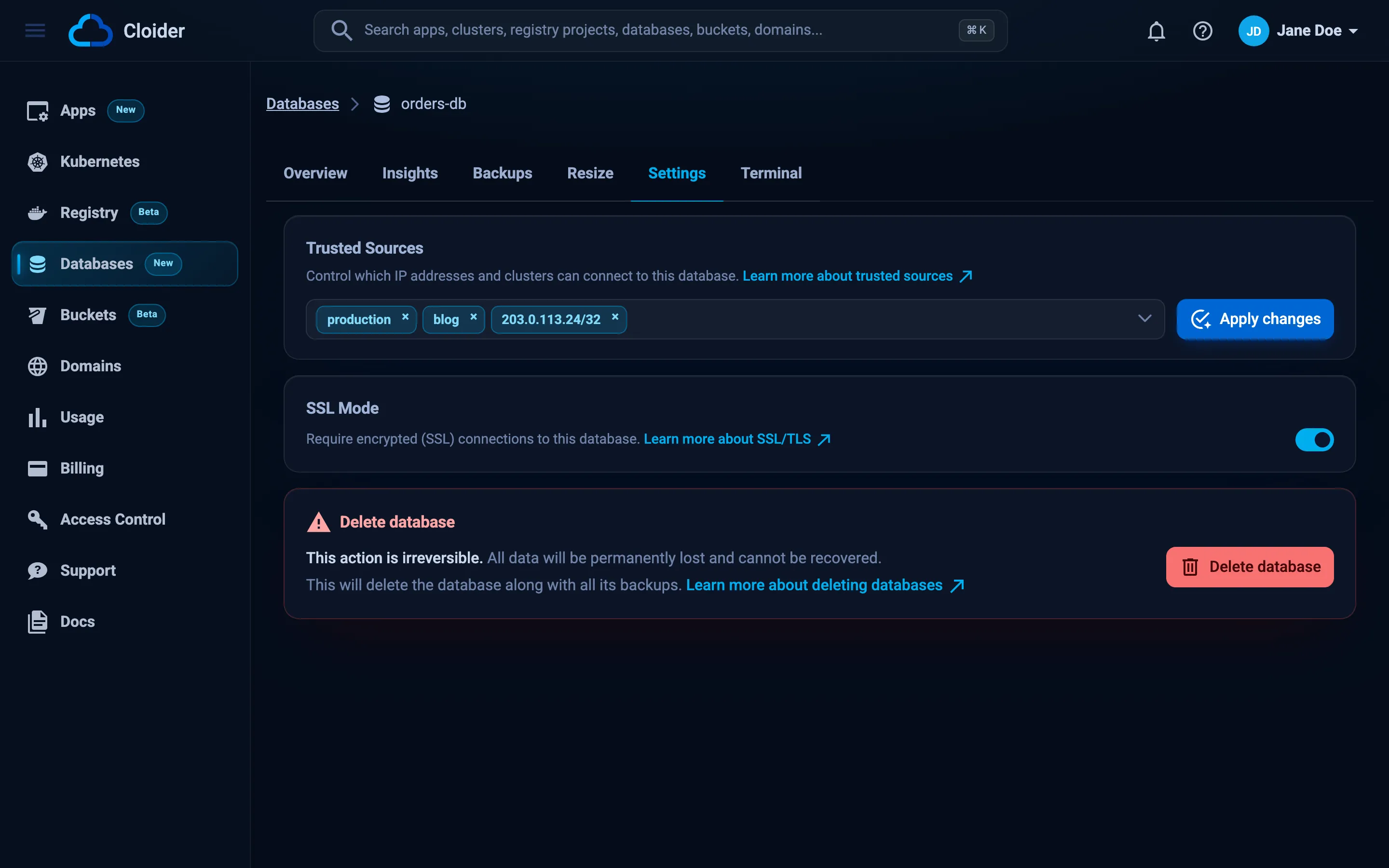Screen dimensions: 1389x868
Task: Open the Resize tab
Action: [590, 174]
